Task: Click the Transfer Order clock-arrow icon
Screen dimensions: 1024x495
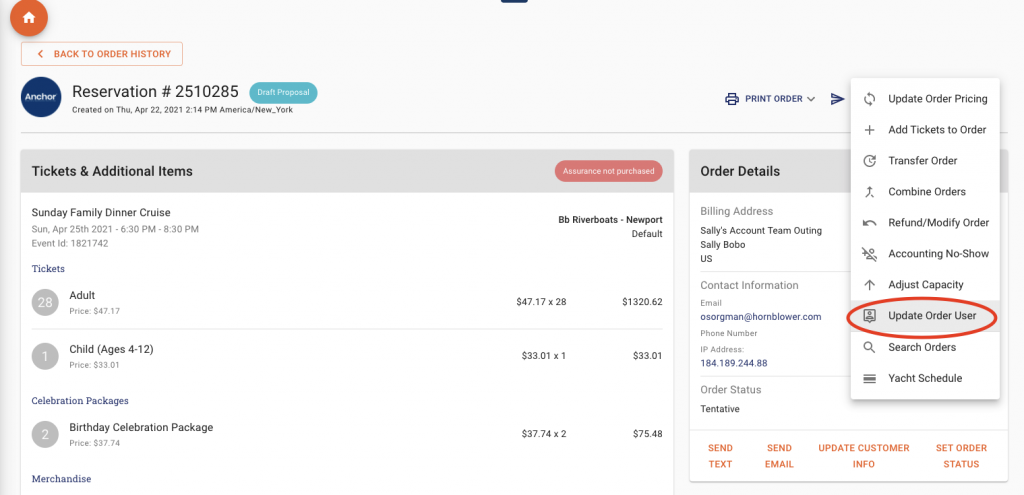Action: point(869,161)
